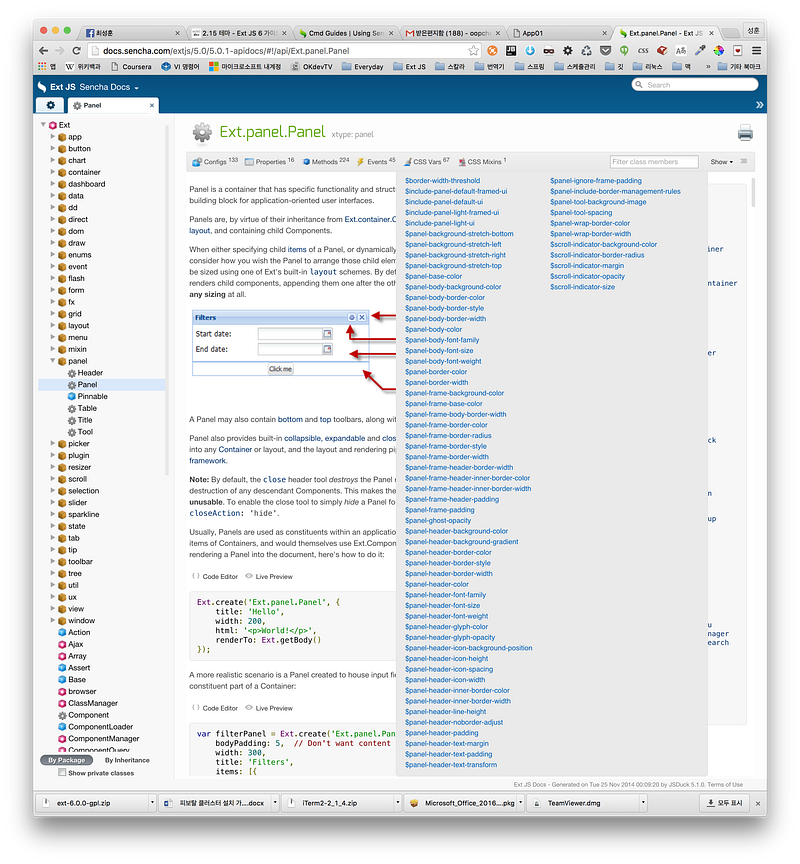Toggle Live Preview for first example
Viewport: 800px width, 864px height.
coord(269,576)
